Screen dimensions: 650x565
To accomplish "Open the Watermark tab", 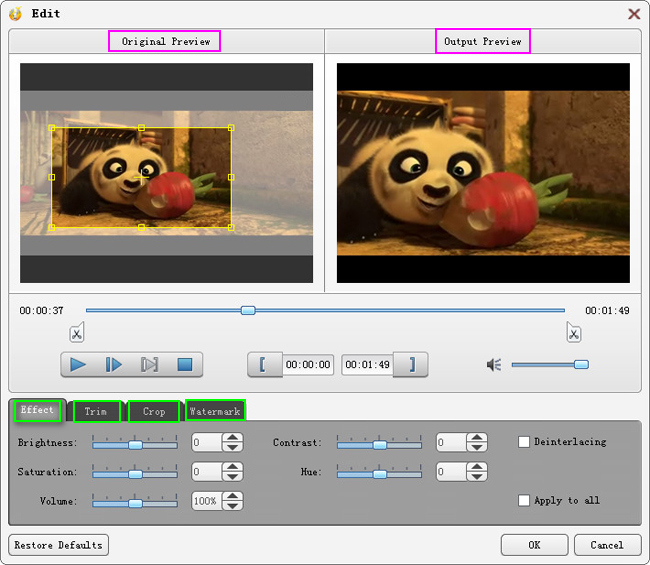I will point(215,411).
